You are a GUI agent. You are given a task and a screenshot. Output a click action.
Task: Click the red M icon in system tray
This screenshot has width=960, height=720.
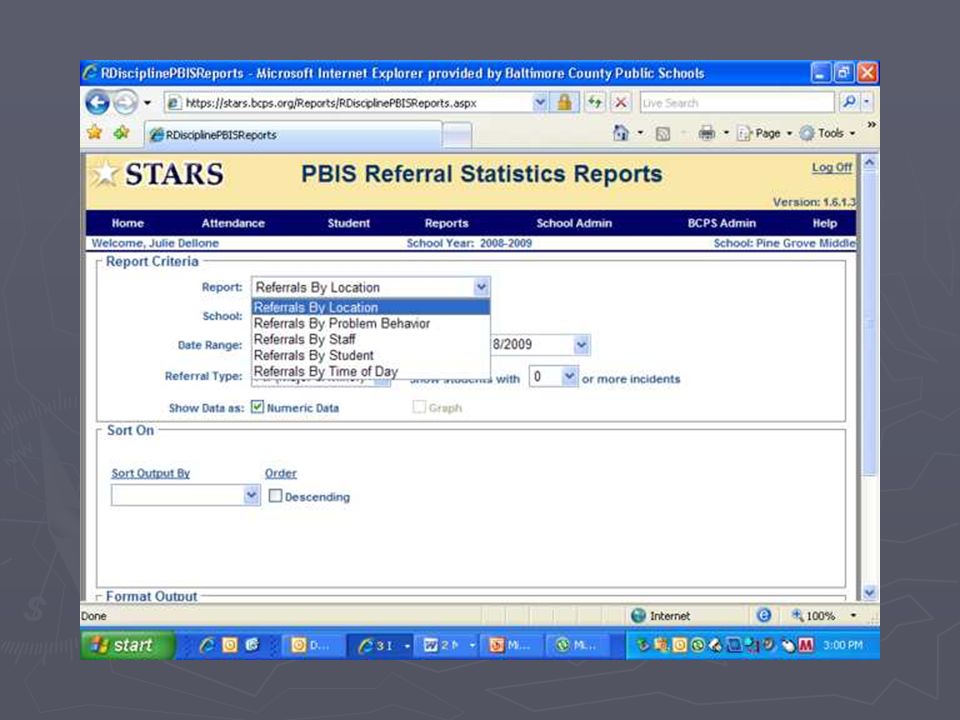[806, 645]
